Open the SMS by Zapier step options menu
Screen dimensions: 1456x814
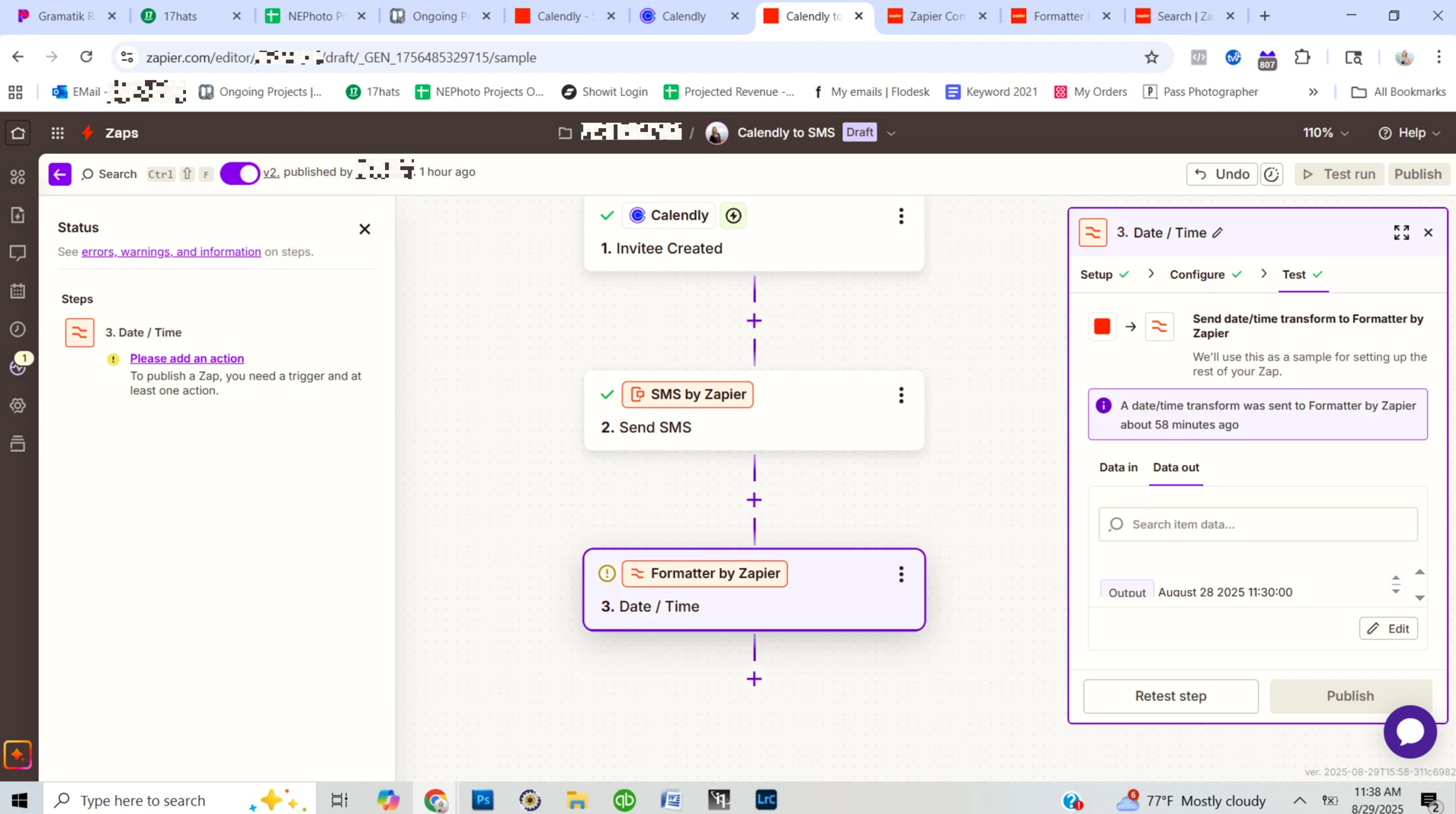[x=901, y=395]
